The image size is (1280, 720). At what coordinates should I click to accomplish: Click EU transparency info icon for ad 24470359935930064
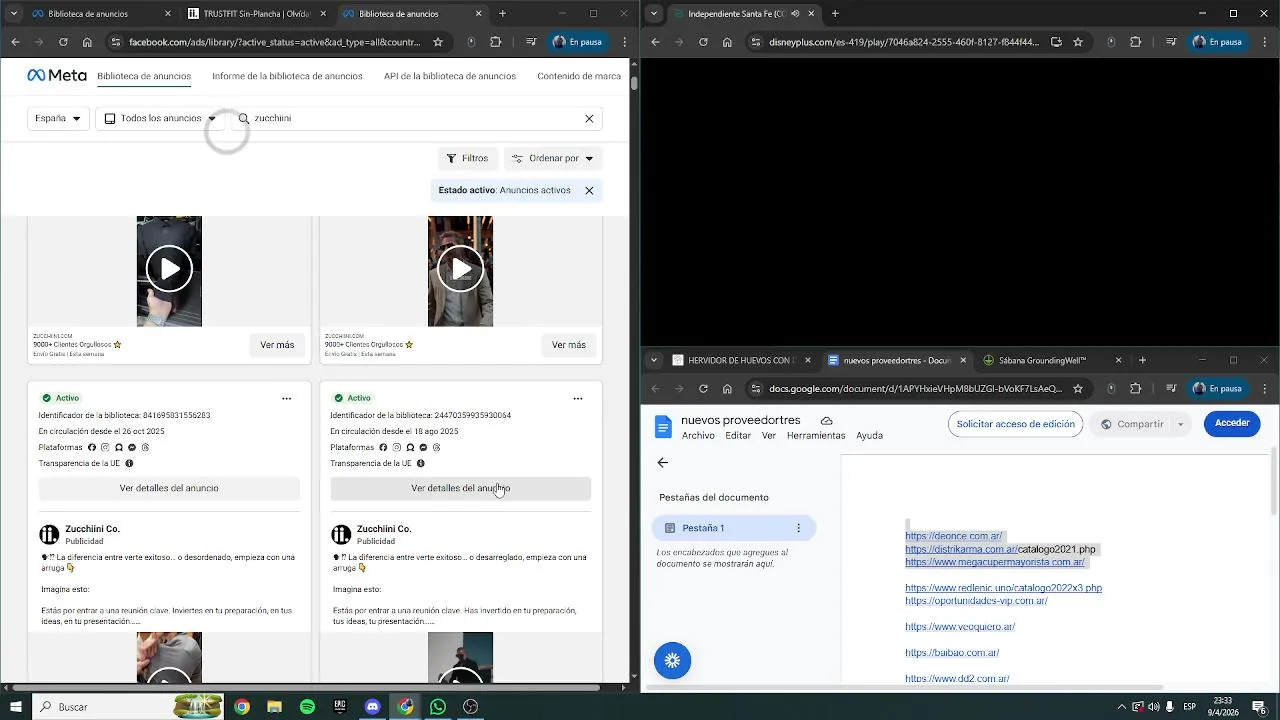pyautogui.click(x=420, y=463)
